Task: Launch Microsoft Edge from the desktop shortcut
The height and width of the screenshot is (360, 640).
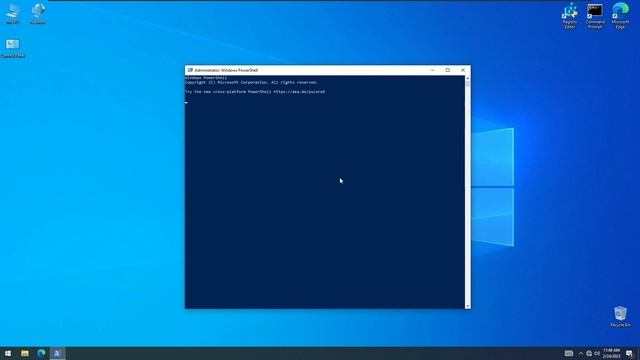Action: [620, 16]
